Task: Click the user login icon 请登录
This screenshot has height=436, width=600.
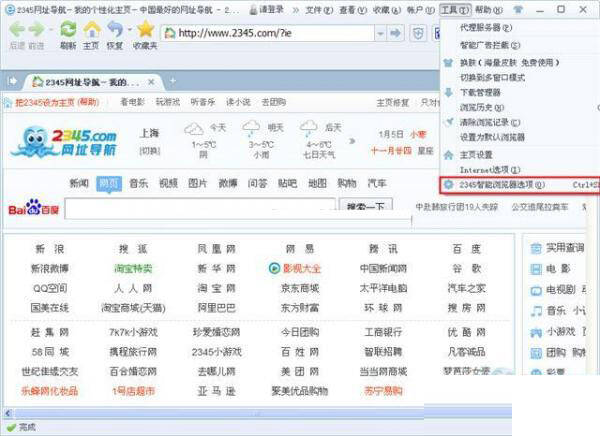Action: pyautogui.click(x=267, y=10)
